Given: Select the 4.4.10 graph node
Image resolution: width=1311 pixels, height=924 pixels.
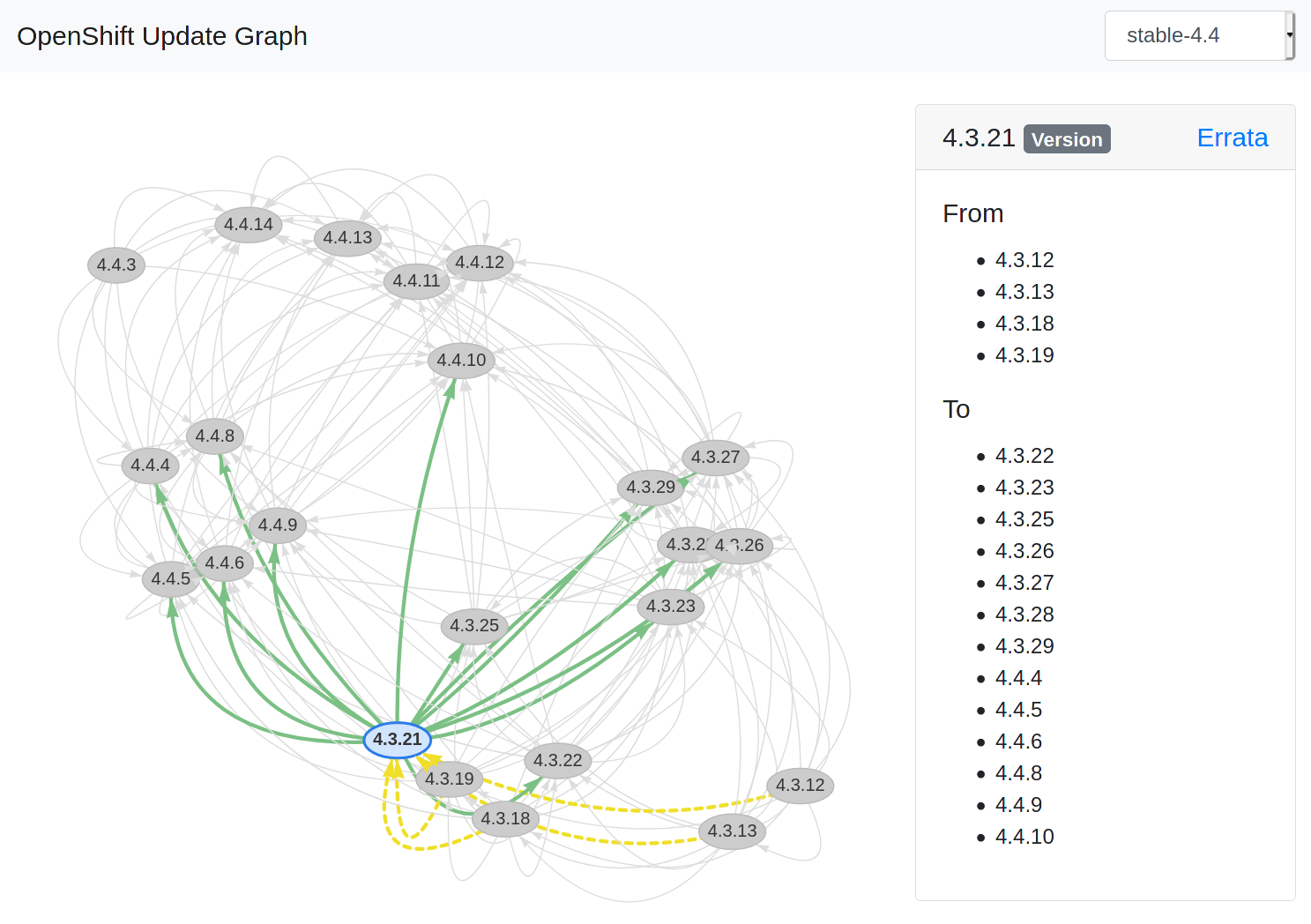Looking at the screenshot, I should (x=461, y=361).
